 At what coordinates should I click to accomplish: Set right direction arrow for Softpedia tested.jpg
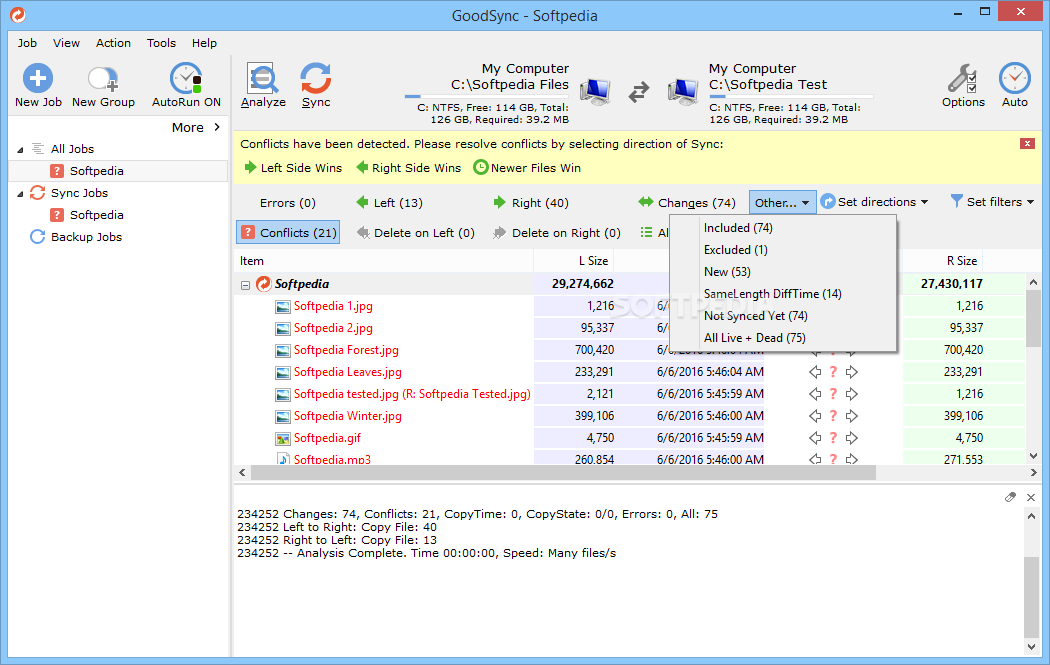tap(852, 394)
